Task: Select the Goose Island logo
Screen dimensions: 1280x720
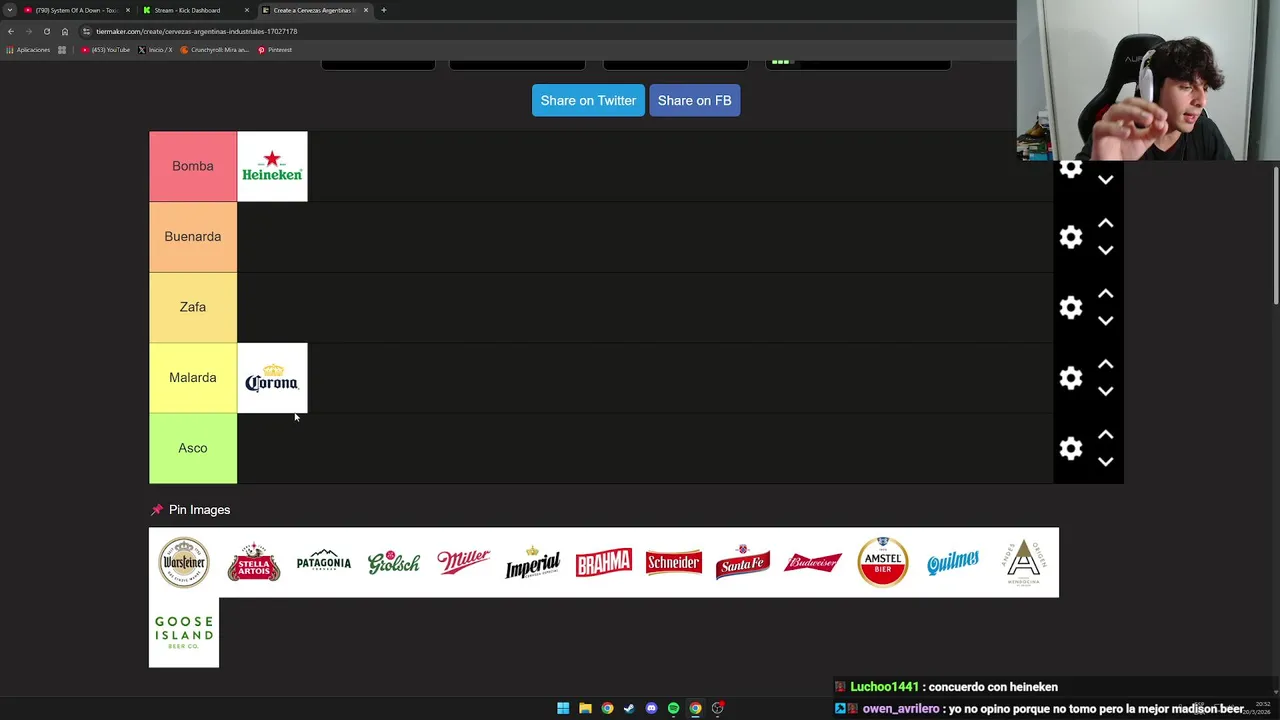Action: point(184,632)
